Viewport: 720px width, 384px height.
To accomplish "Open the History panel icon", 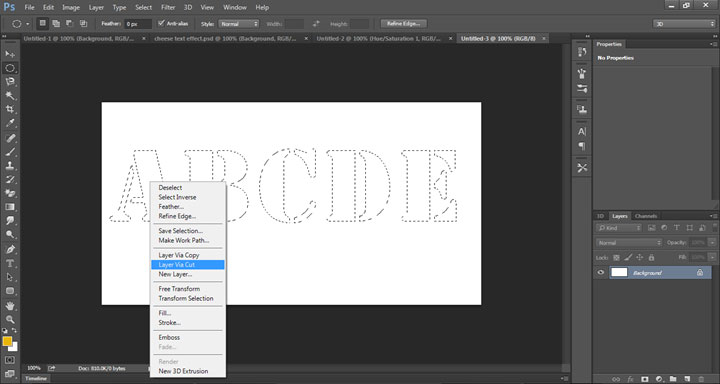I will 582,52.
